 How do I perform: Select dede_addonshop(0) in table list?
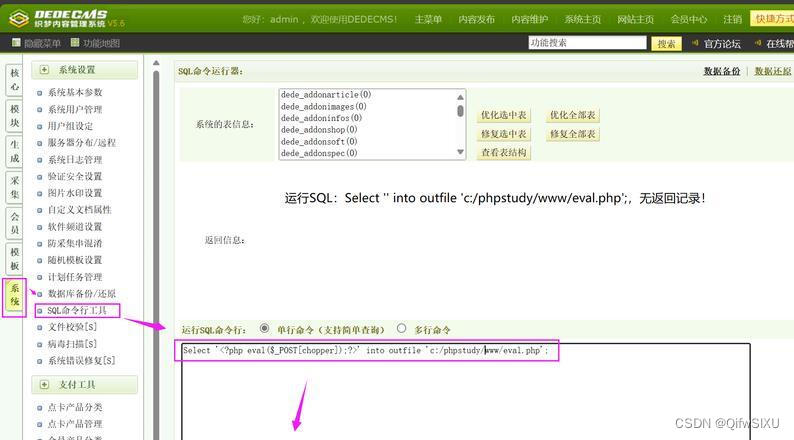tap(319, 130)
